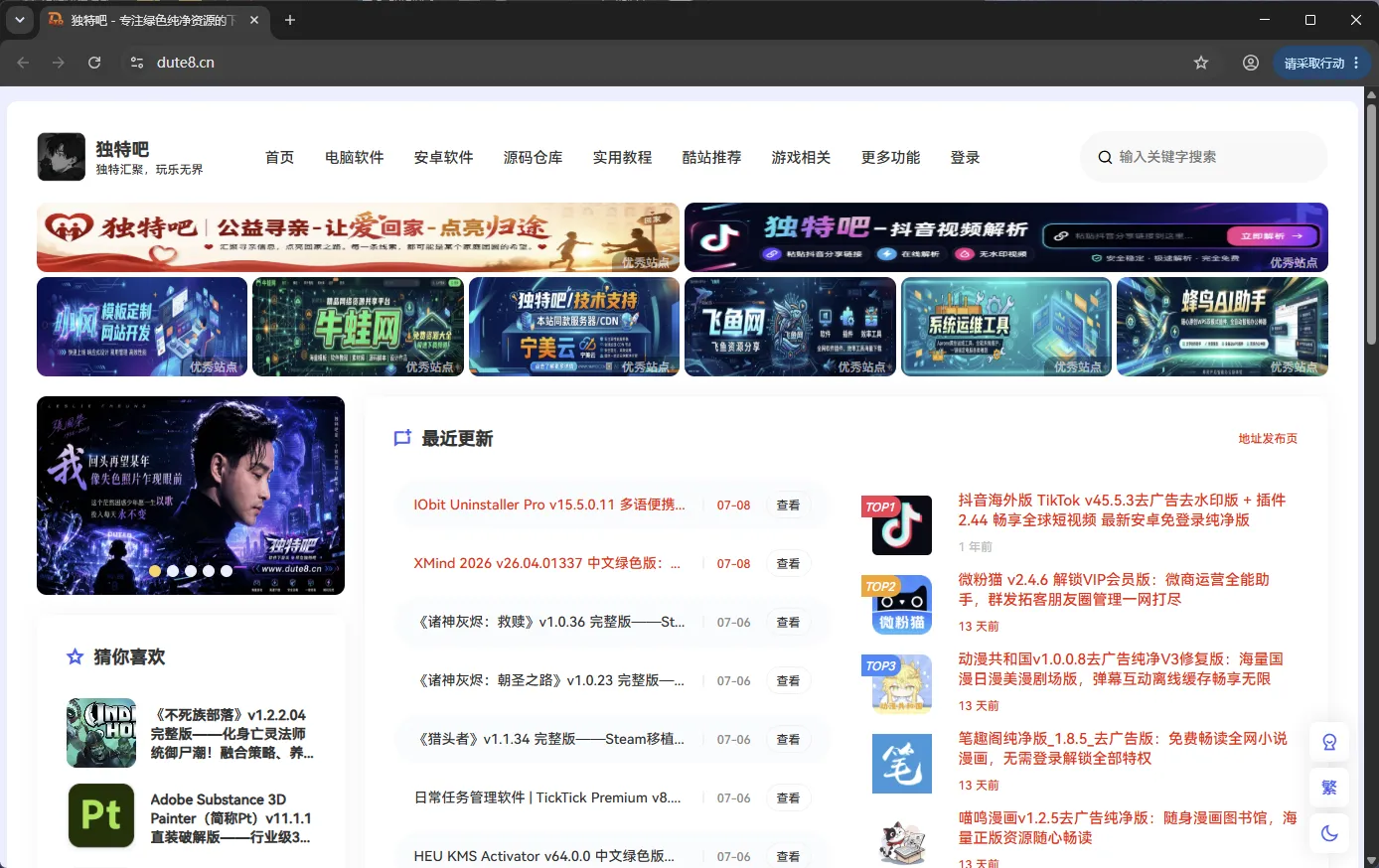Open the Chrome three-dot menu
The image size is (1379, 868).
(x=1357, y=63)
